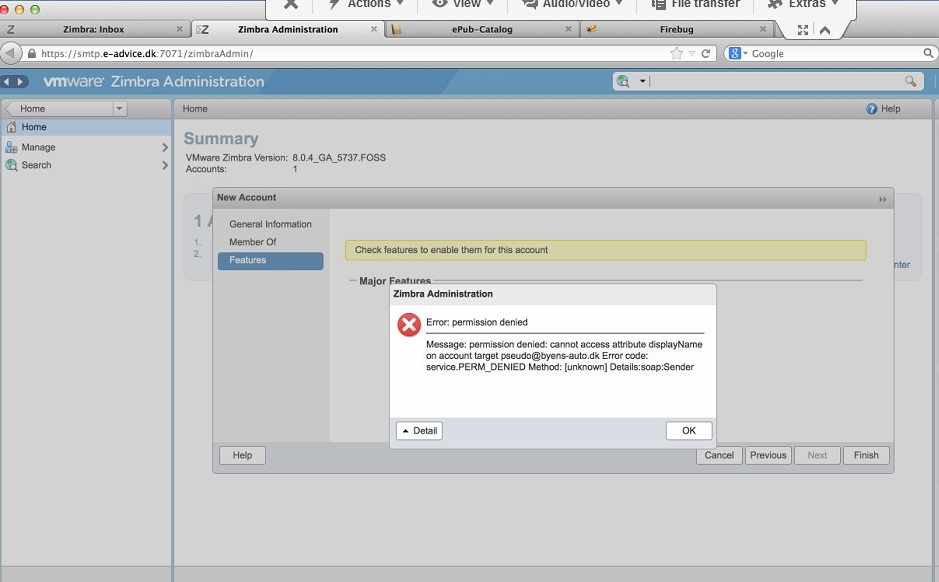Click the Summary heading

[221, 139]
